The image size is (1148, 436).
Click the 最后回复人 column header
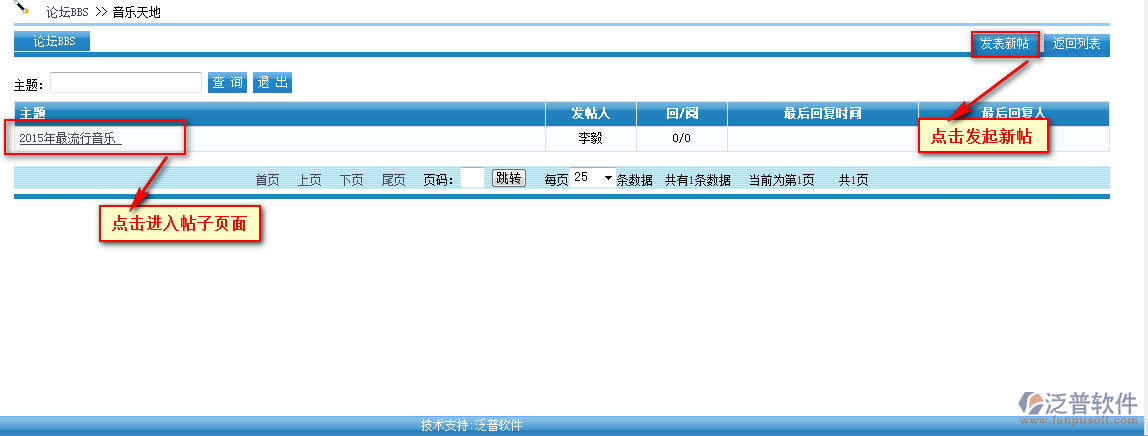point(1014,113)
